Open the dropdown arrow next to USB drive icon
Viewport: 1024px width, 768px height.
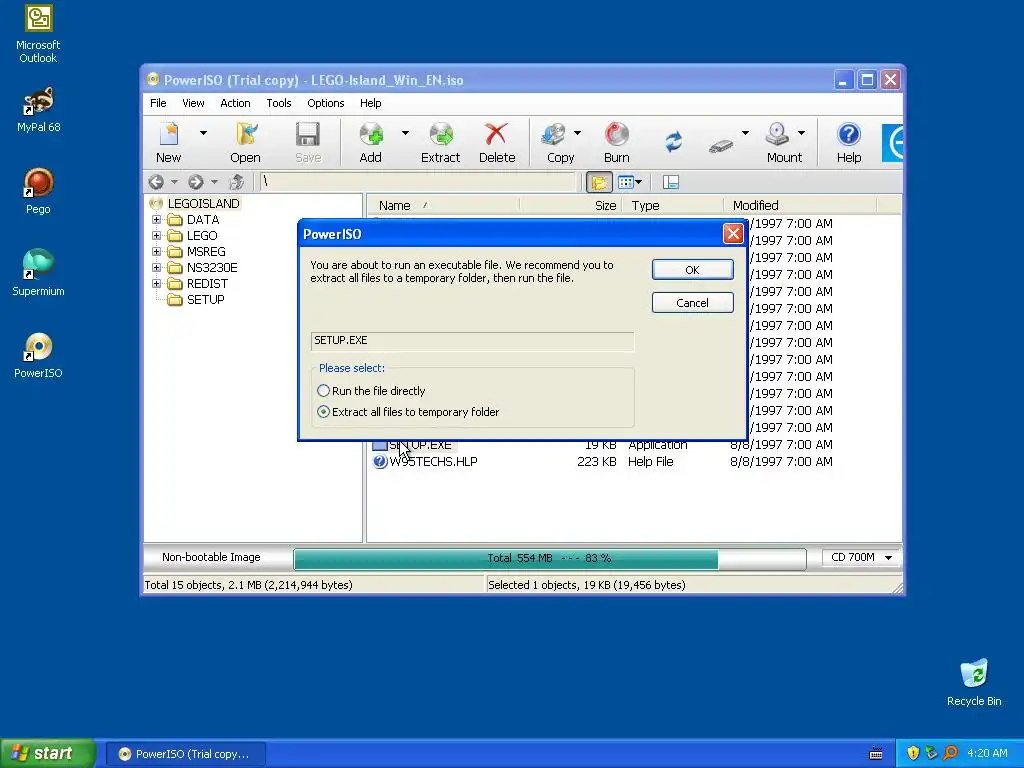pos(745,133)
